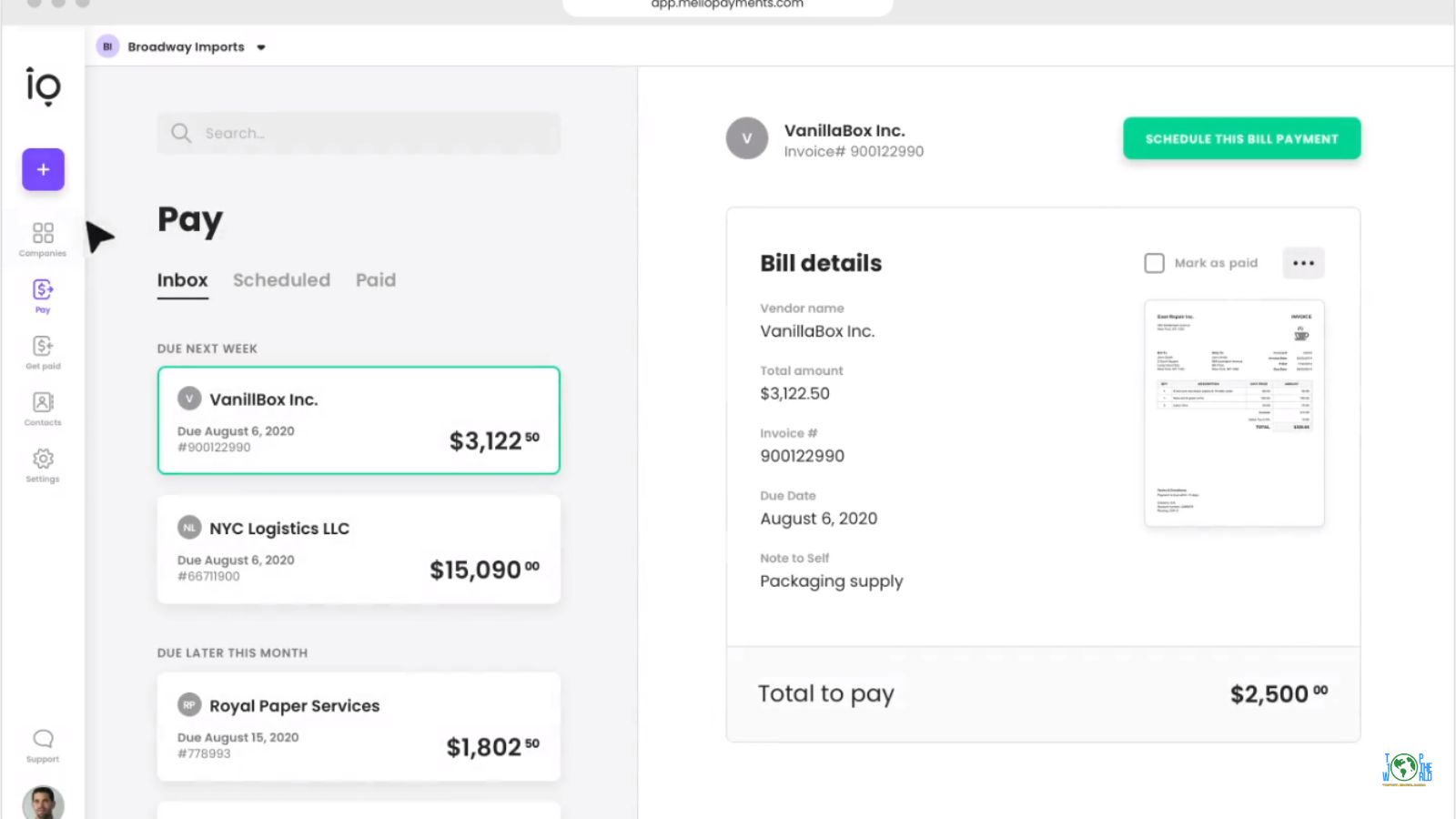Click the user profile photo avatar

point(43,803)
